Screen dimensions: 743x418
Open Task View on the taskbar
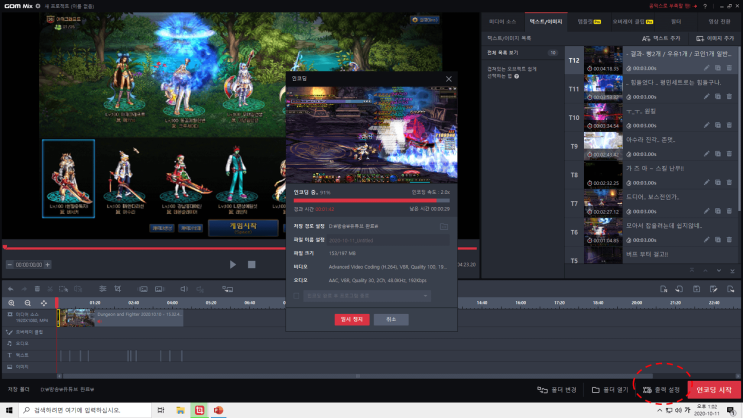161,410
